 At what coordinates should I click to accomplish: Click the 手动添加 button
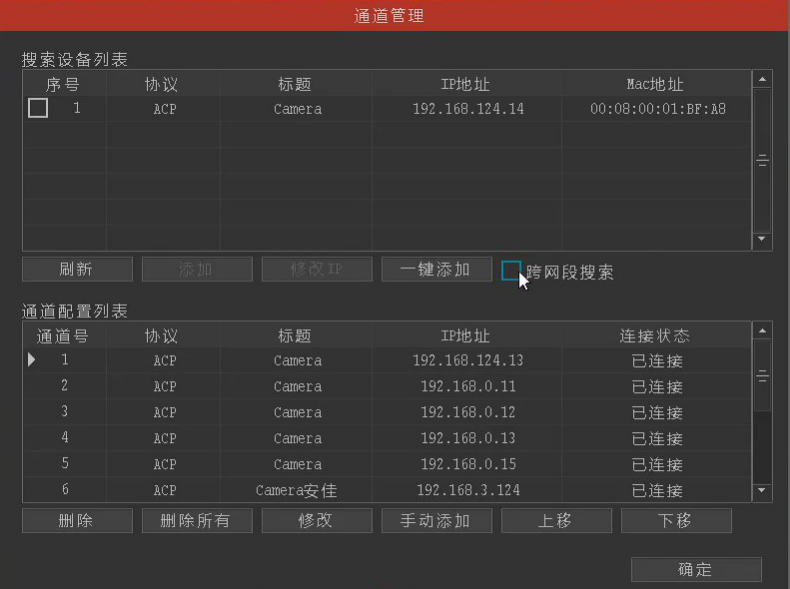436,520
